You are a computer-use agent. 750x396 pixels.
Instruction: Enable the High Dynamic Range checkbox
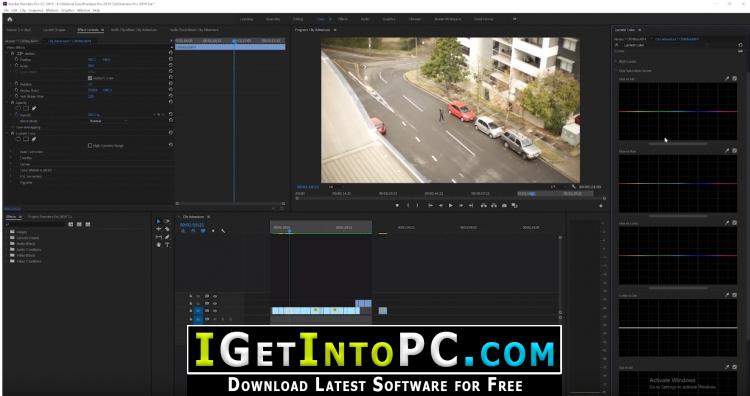89,145
